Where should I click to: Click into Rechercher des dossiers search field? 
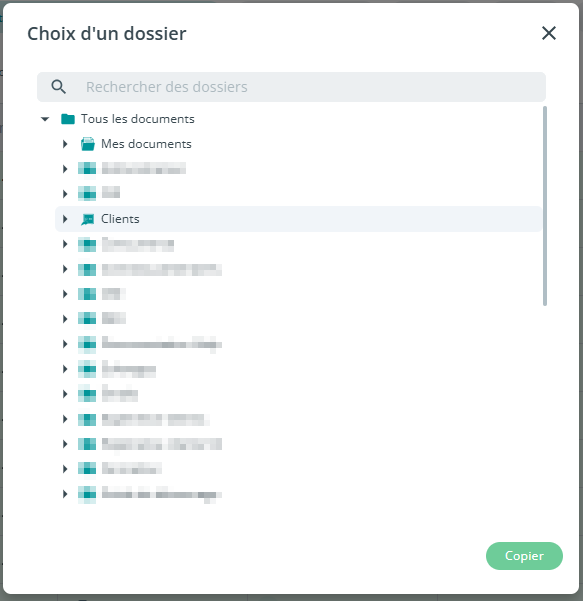click(x=291, y=87)
